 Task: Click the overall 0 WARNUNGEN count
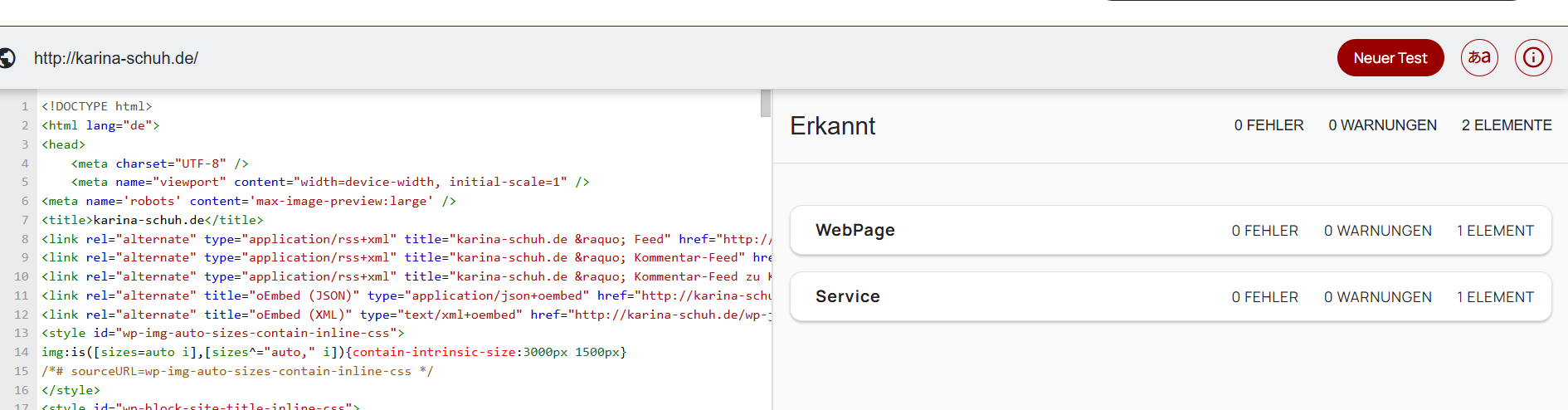pyautogui.click(x=1382, y=125)
